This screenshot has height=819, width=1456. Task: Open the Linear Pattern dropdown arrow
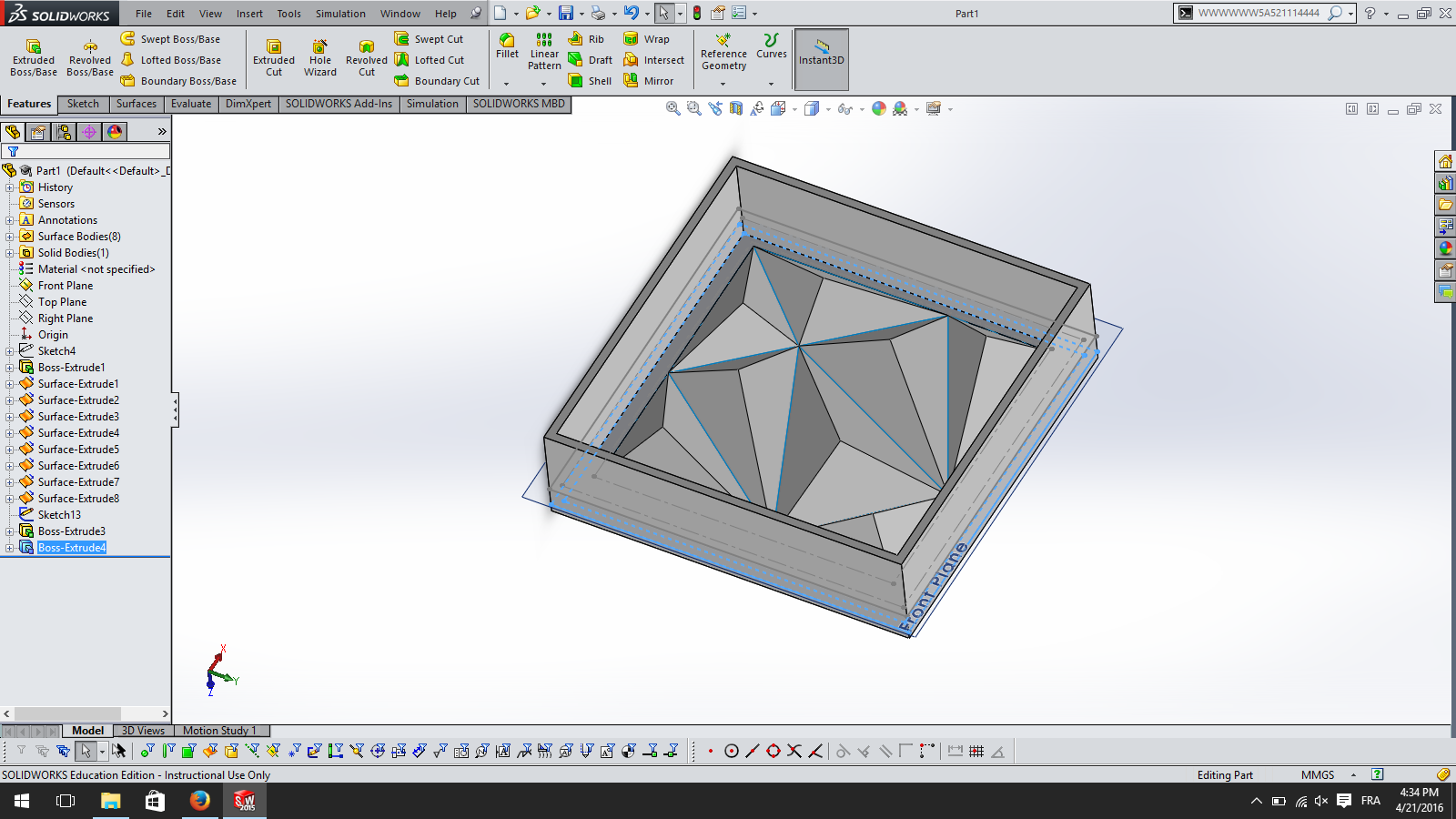(544, 84)
